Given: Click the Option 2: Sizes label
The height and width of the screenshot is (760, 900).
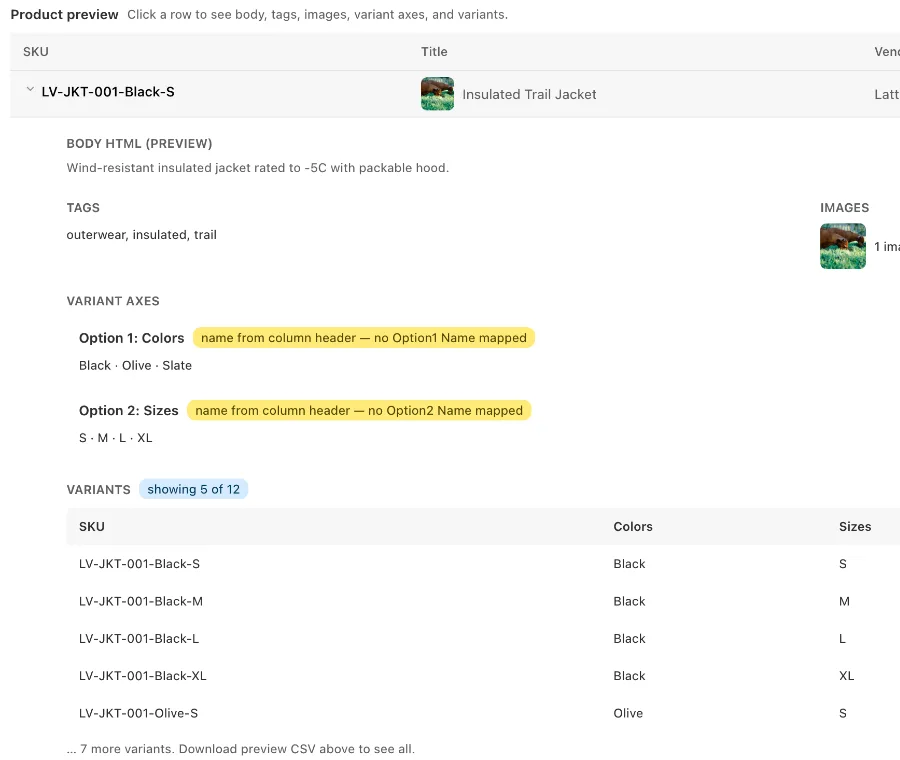Looking at the screenshot, I should pyautogui.click(x=129, y=410).
